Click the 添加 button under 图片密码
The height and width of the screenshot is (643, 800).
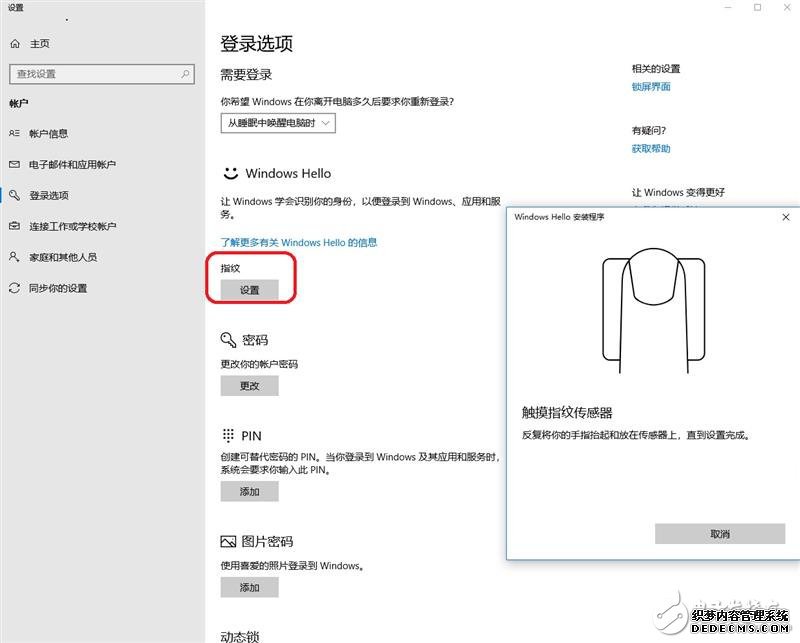tap(249, 587)
